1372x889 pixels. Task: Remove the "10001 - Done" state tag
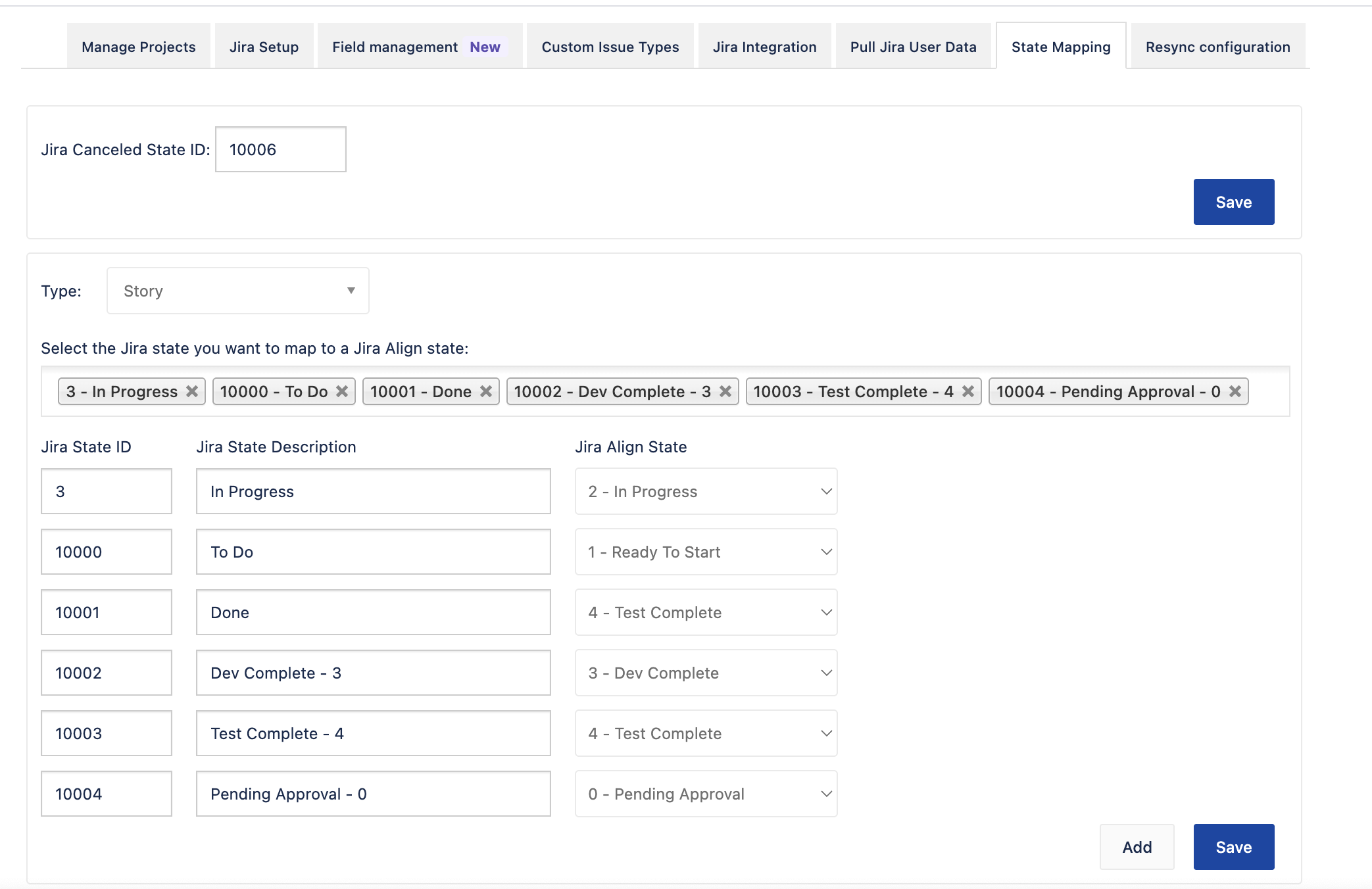coord(486,391)
